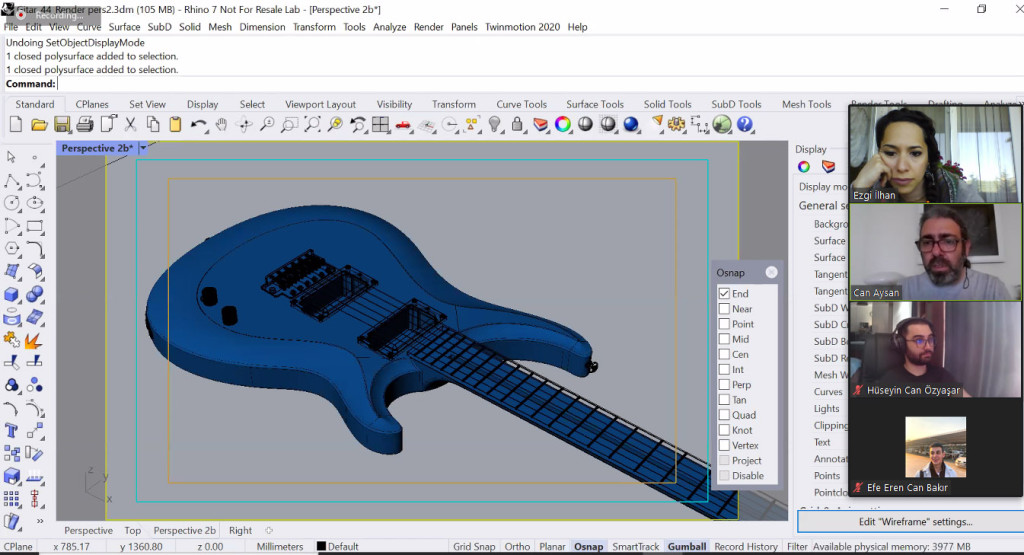The image size is (1024, 555).
Task: Toggle Gumball in the status bar
Action: (x=687, y=547)
